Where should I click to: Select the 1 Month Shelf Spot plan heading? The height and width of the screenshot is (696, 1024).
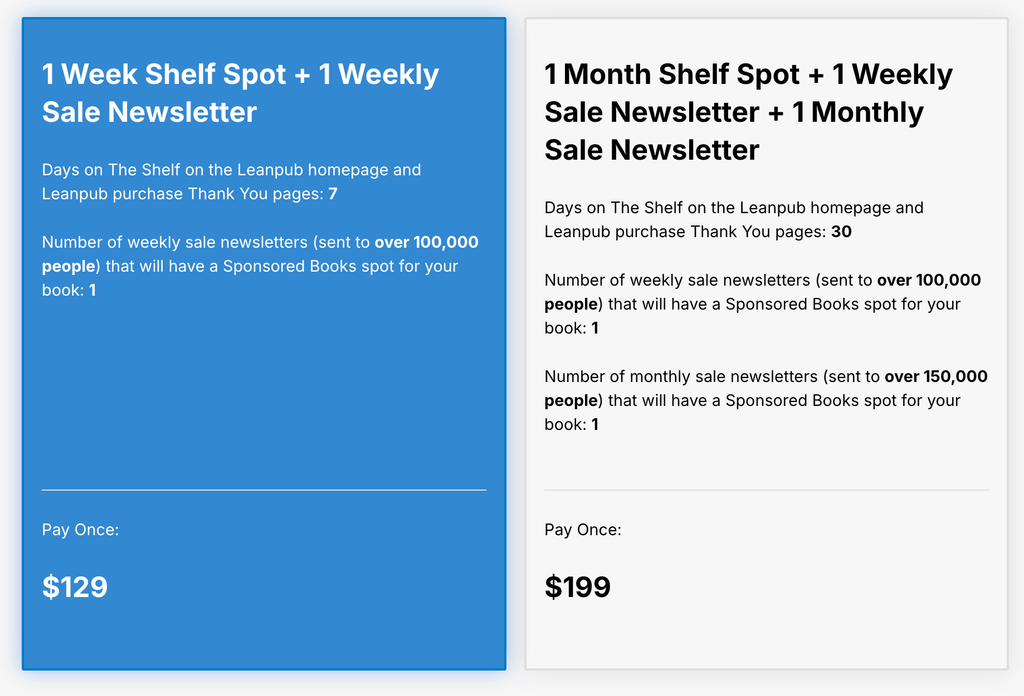point(748,112)
